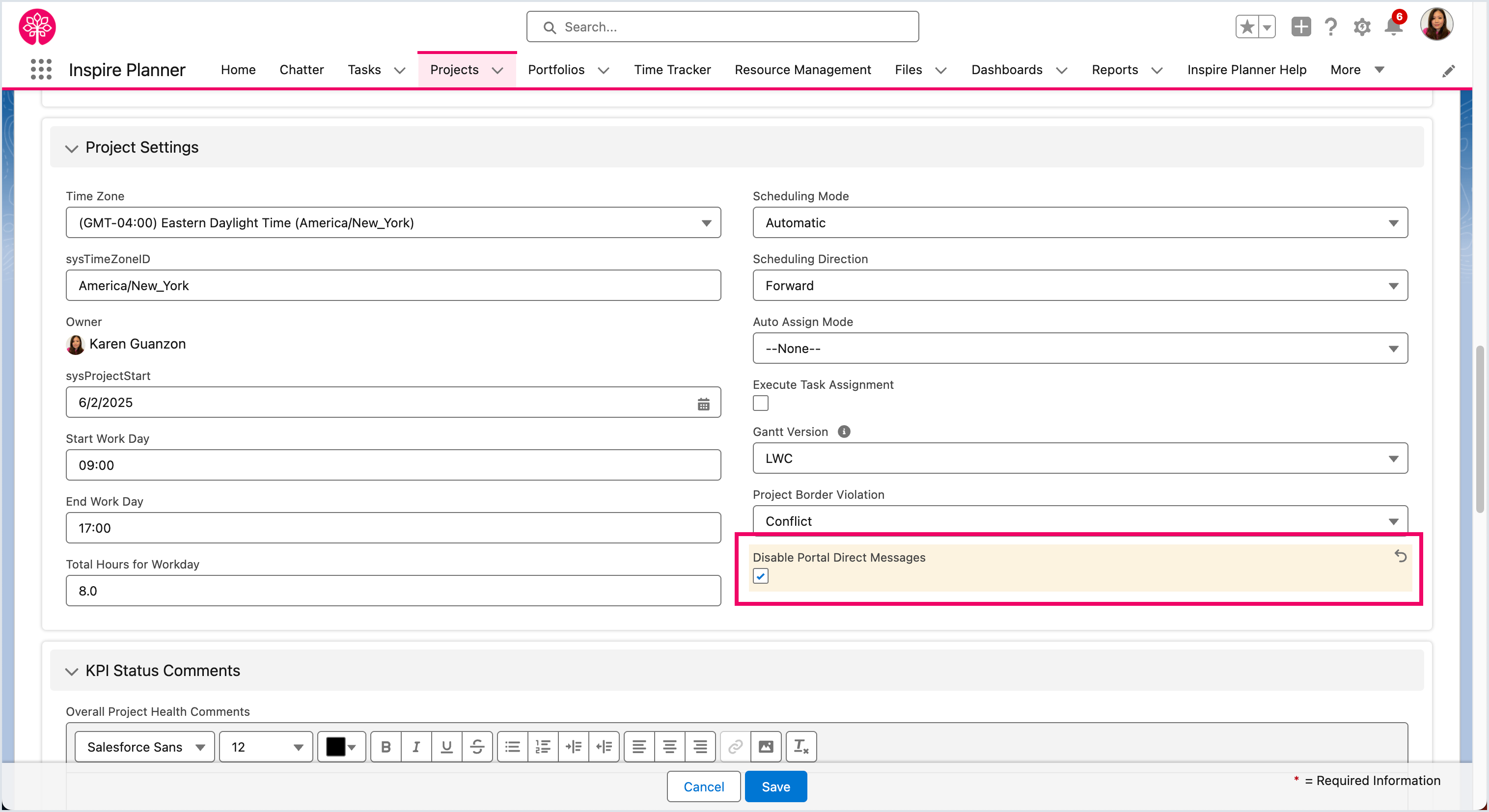Open the help question mark icon
The width and height of the screenshot is (1489, 812).
click(x=1330, y=27)
